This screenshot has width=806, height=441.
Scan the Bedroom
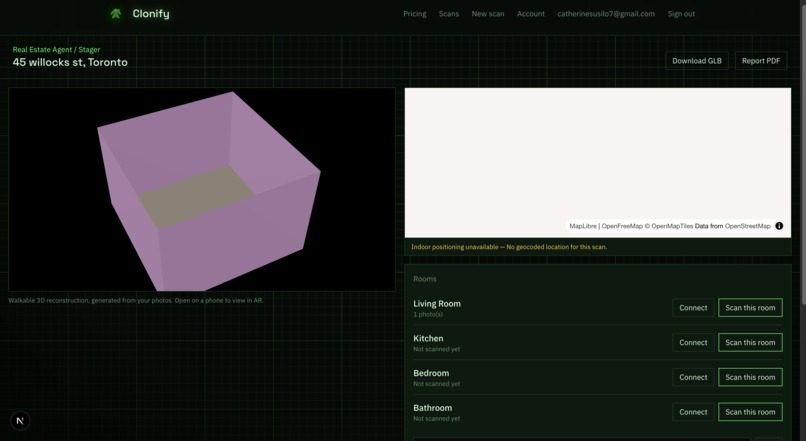750,377
